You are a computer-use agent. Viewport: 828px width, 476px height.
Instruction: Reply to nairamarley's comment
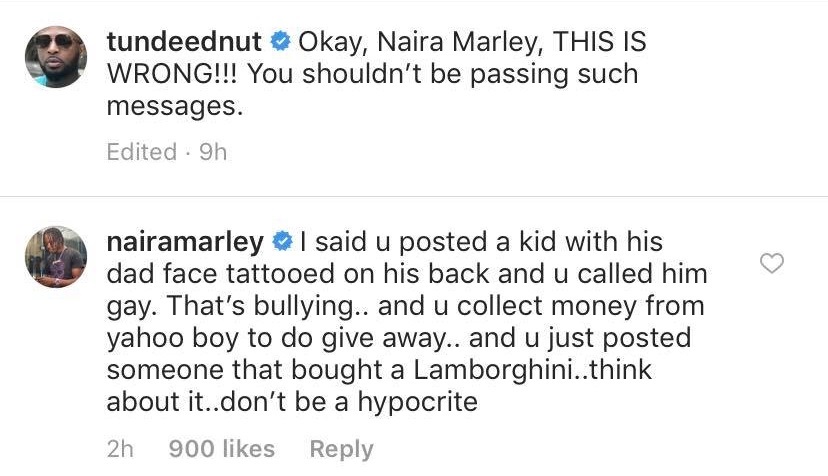pos(341,449)
